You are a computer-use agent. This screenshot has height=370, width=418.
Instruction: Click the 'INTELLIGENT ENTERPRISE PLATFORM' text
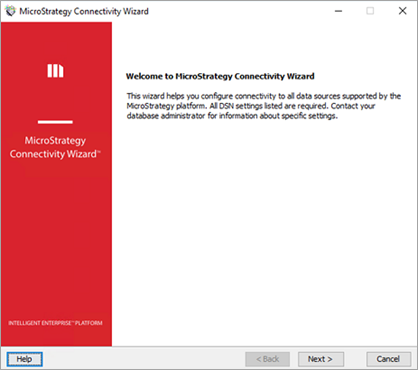pos(55,323)
